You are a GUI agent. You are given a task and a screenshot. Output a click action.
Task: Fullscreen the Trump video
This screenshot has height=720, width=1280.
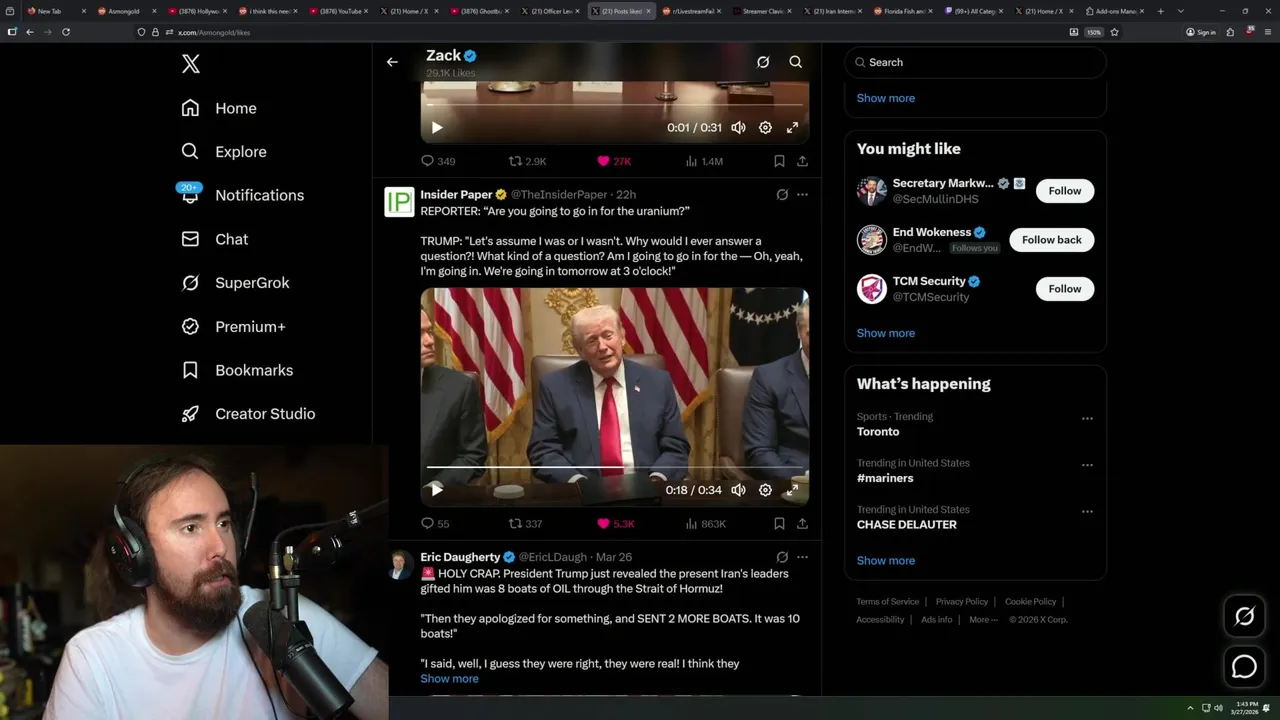792,490
